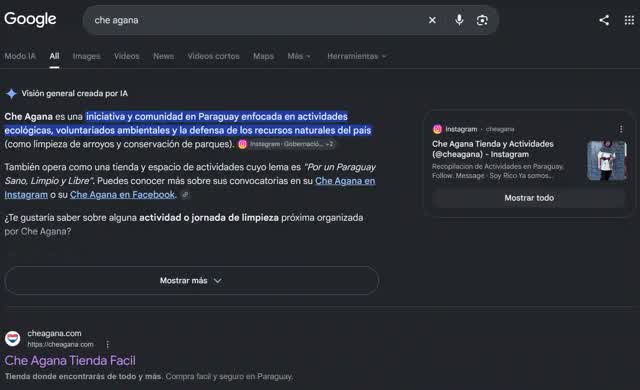This screenshot has height=390, width=640.
Task: Open 'Che Agana Tienda y Actividades' Instagram title
Action: coord(493,149)
